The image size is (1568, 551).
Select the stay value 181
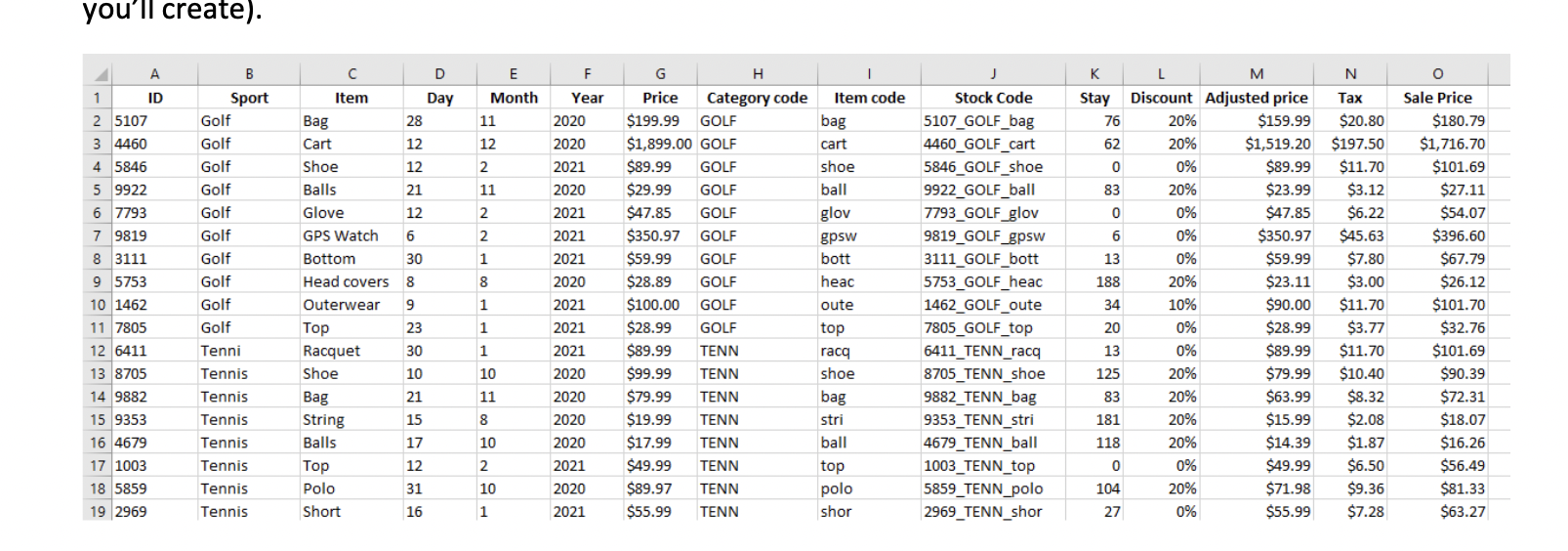coord(1094,419)
